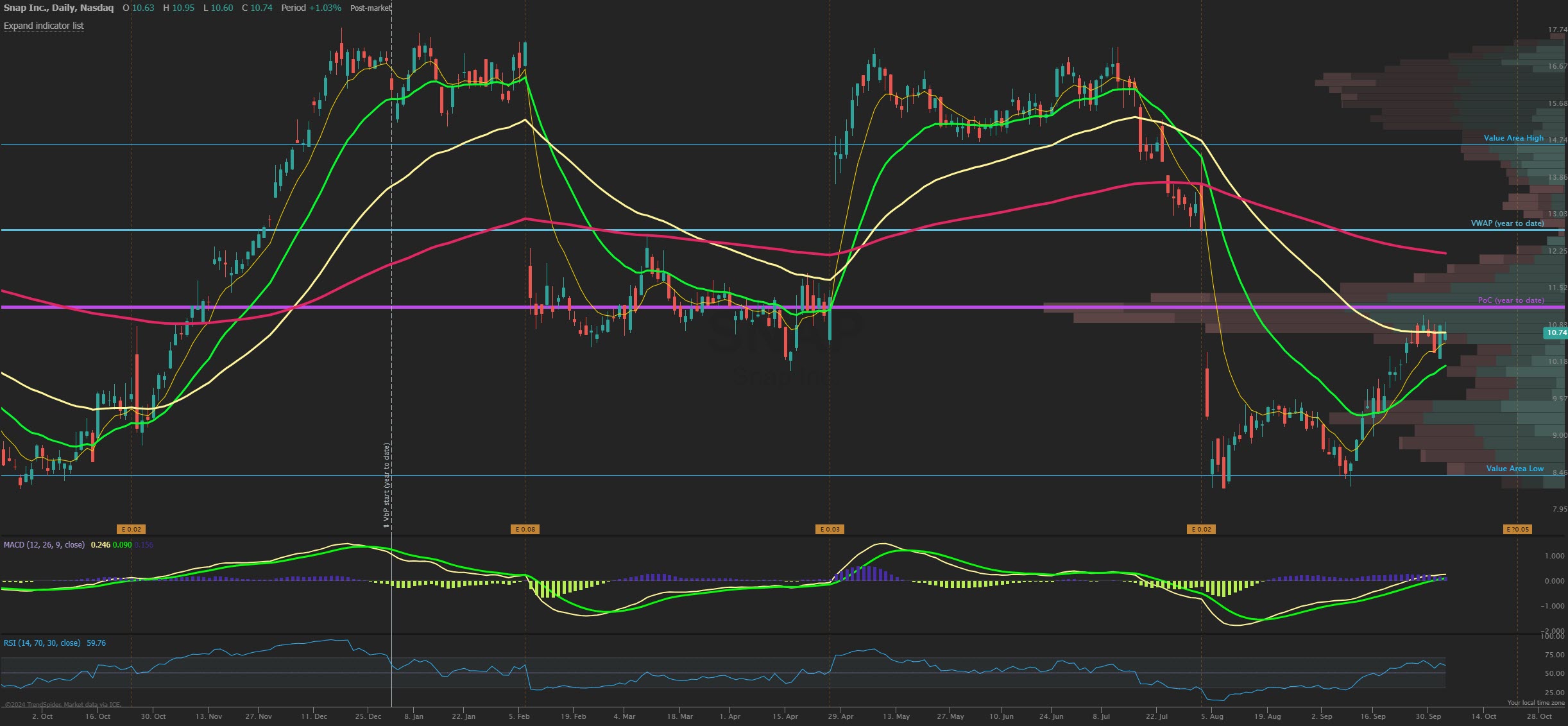Viewport: 1568px width, 726px height.
Task: Click the 5. Feb date axis label
Action: tap(519, 716)
